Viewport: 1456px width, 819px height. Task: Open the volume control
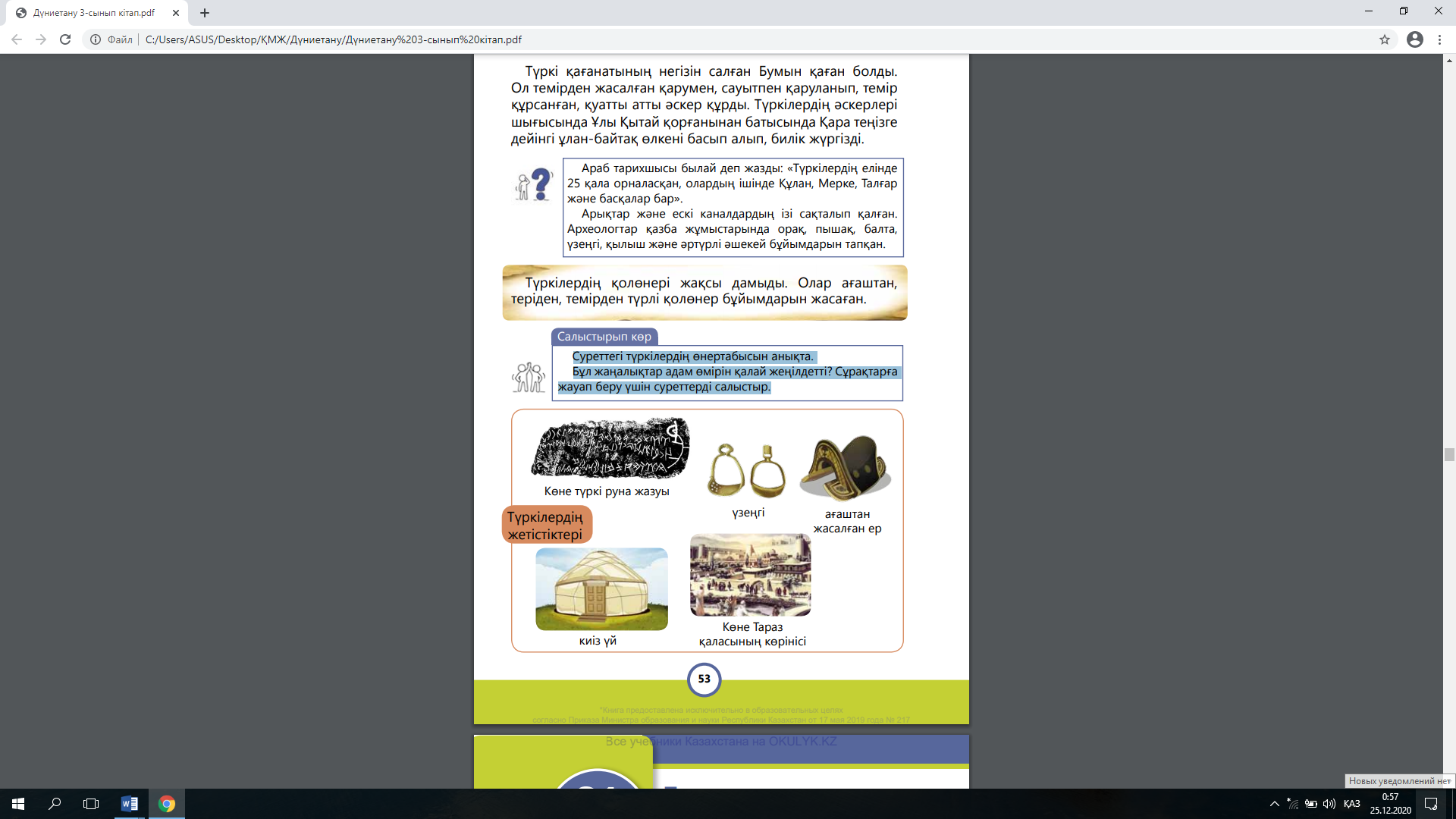[1329, 804]
